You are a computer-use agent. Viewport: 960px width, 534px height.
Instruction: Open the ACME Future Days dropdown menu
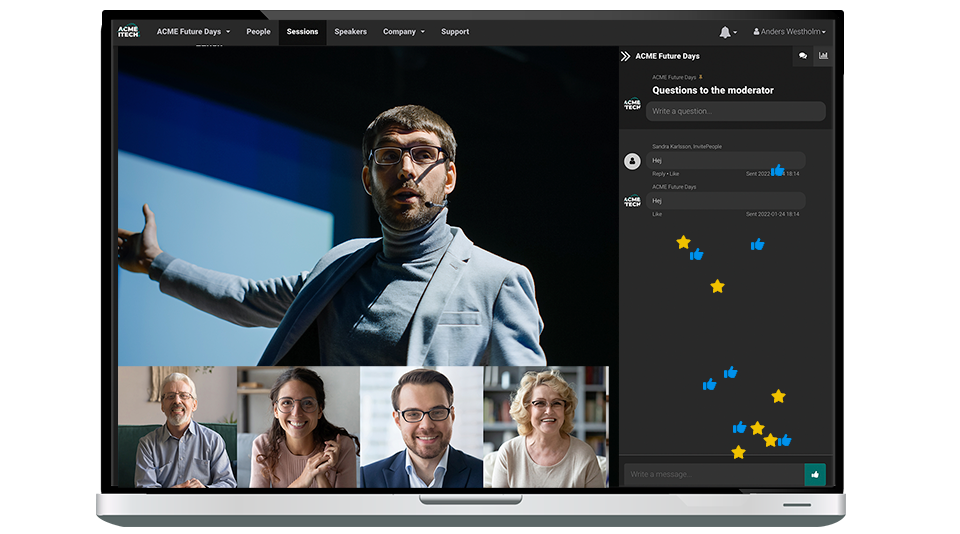tap(193, 32)
